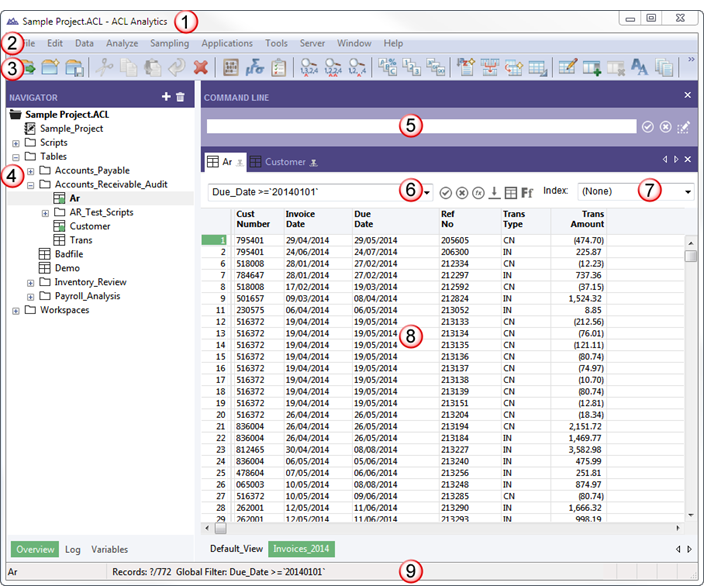Click inside the command line text box
Viewport: 704px width, 586px height.
click(300, 127)
